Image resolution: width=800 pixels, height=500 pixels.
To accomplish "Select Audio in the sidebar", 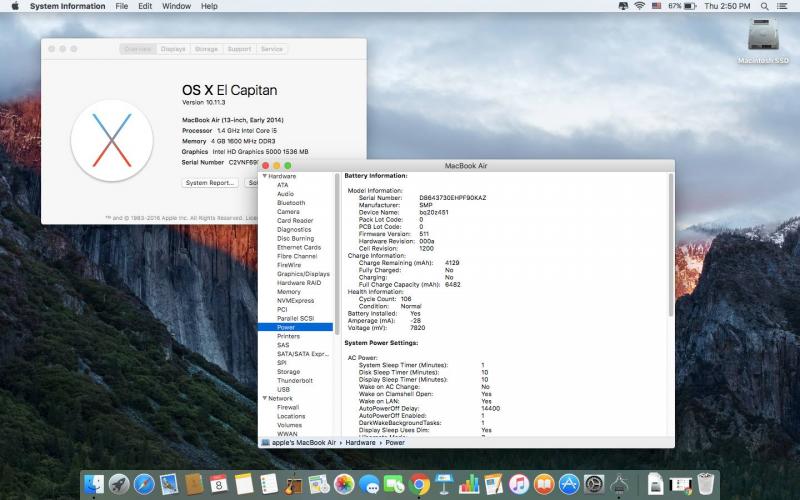I will click(285, 194).
